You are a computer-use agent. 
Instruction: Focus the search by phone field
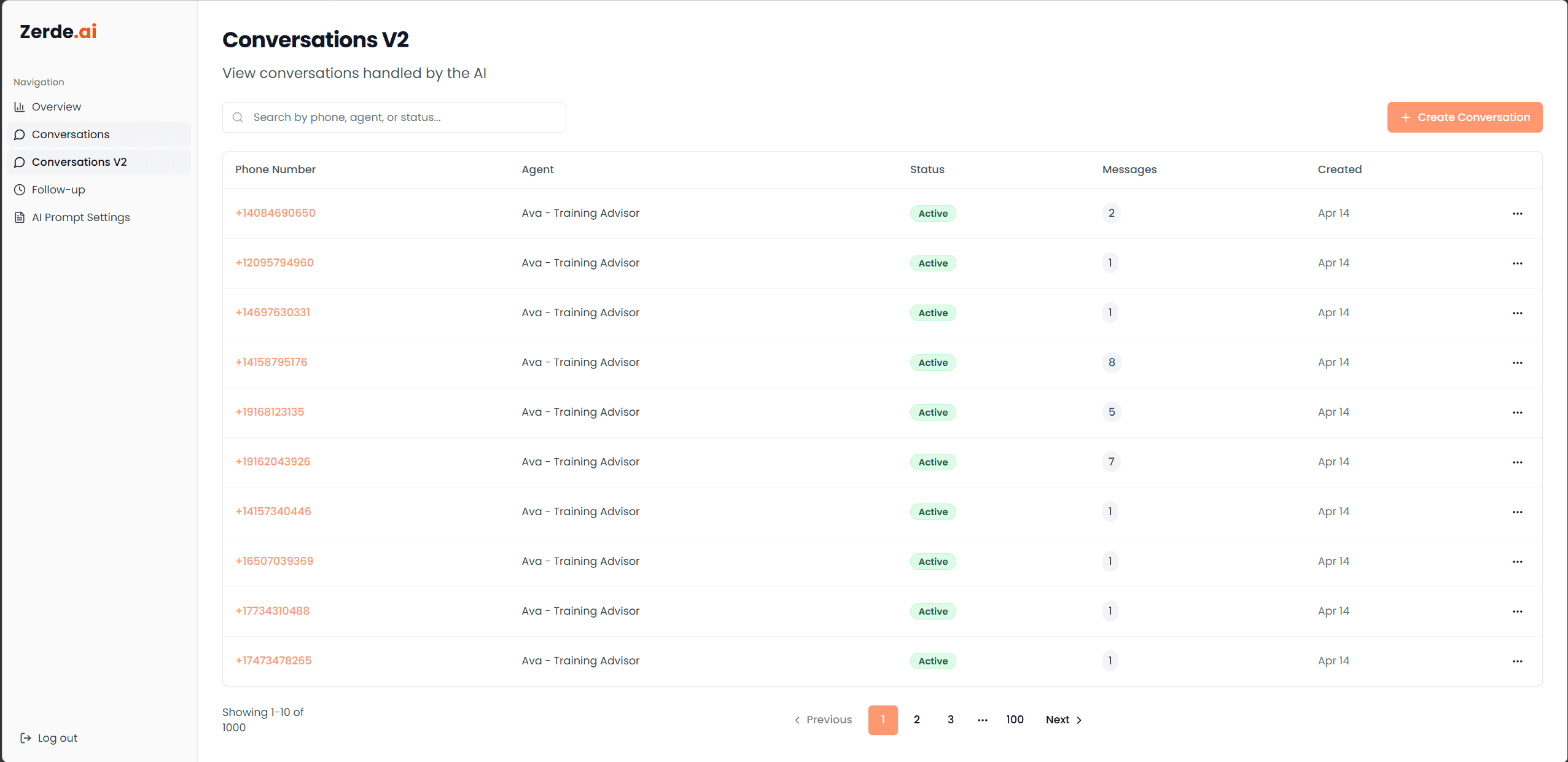[405, 117]
